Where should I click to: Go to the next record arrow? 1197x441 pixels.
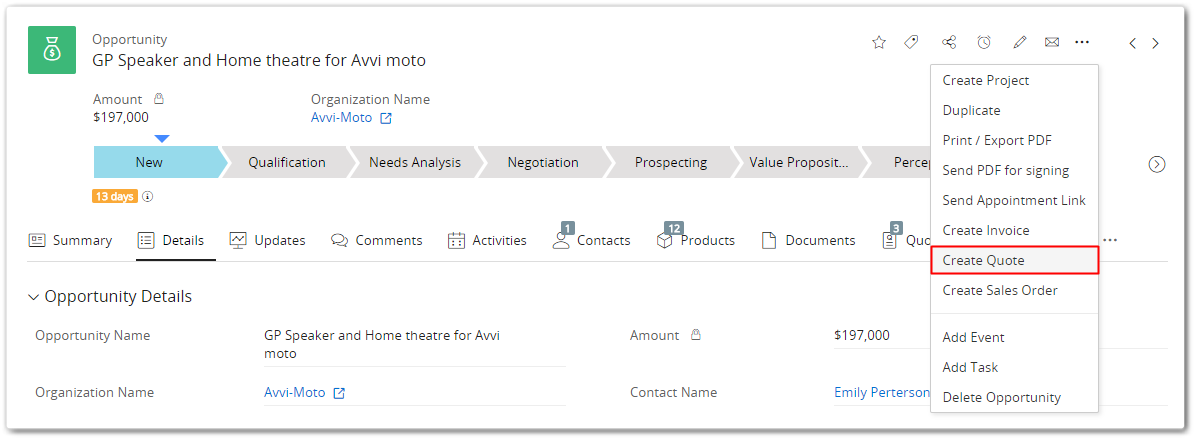click(1156, 43)
